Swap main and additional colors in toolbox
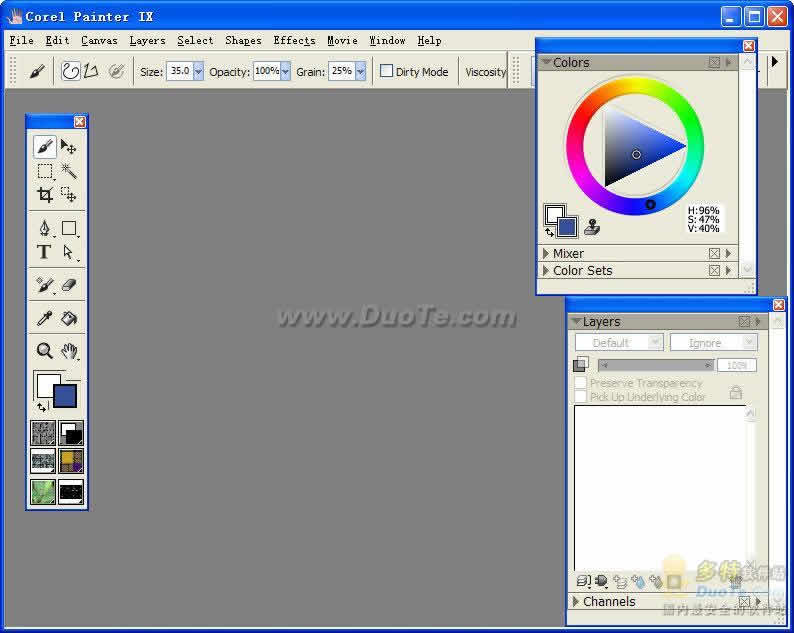This screenshot has height=633, width=794. [x=42, y=407]
